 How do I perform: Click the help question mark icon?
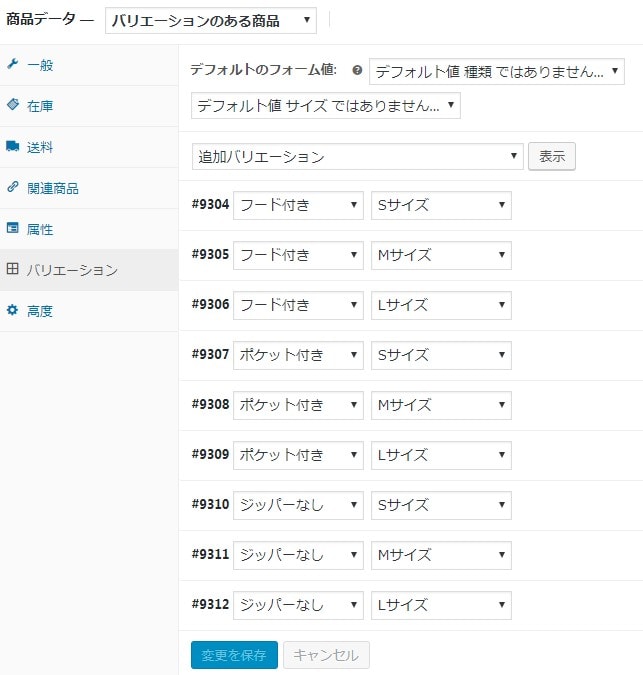(357, 70)
